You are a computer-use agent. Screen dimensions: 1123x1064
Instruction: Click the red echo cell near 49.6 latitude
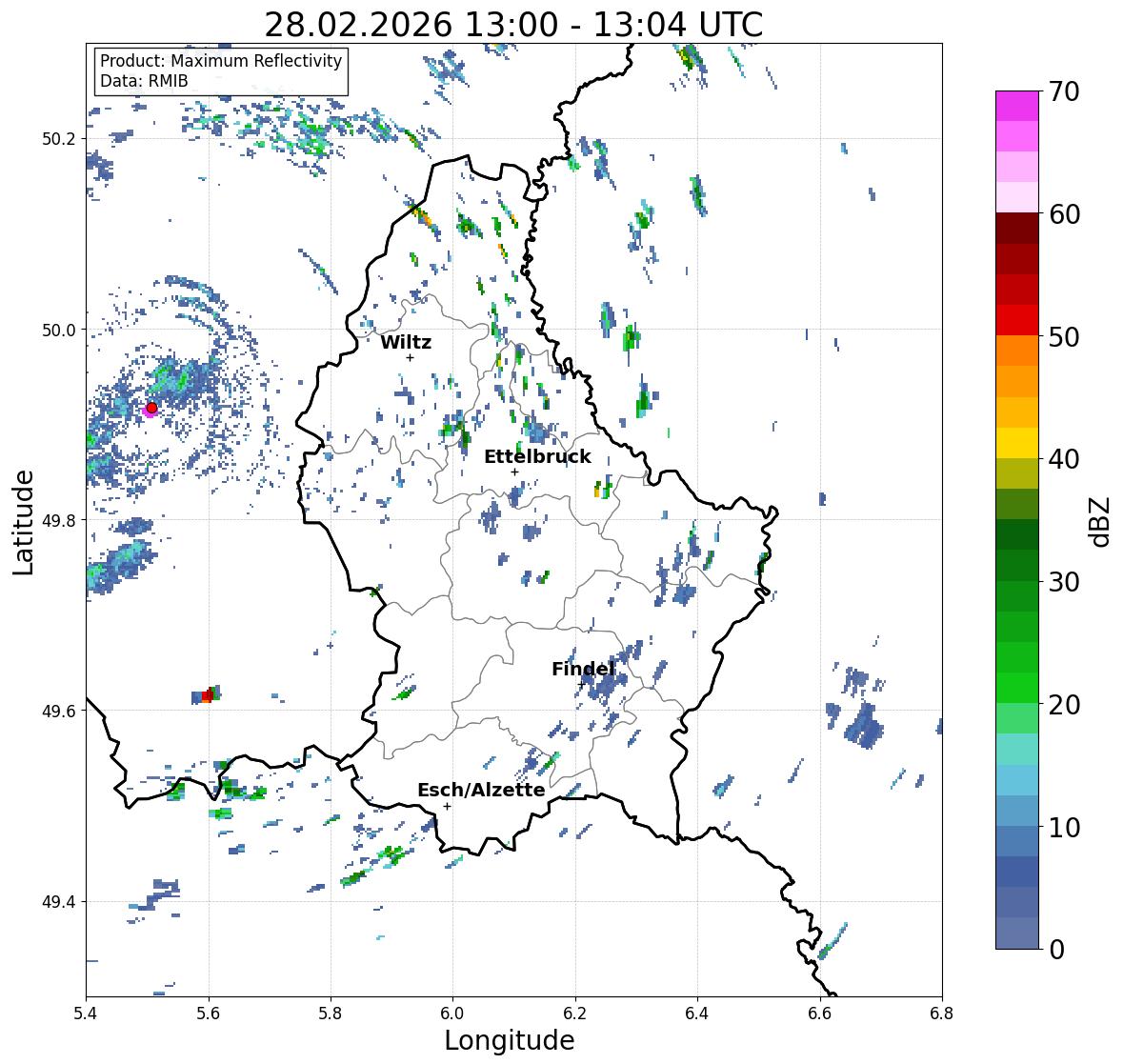point(208,695)
